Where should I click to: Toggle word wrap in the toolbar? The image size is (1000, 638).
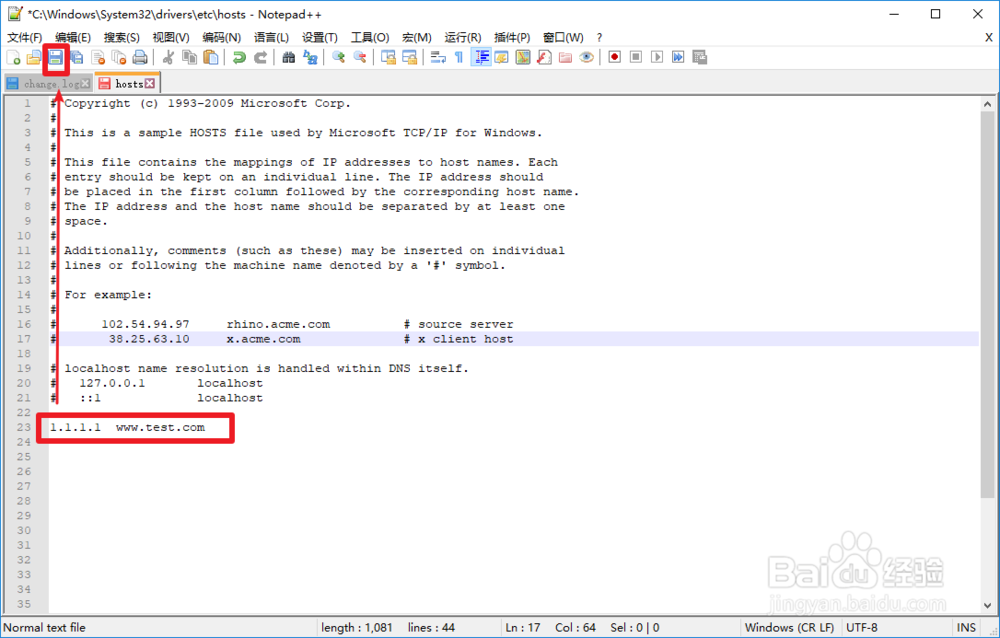click(438, 57)
